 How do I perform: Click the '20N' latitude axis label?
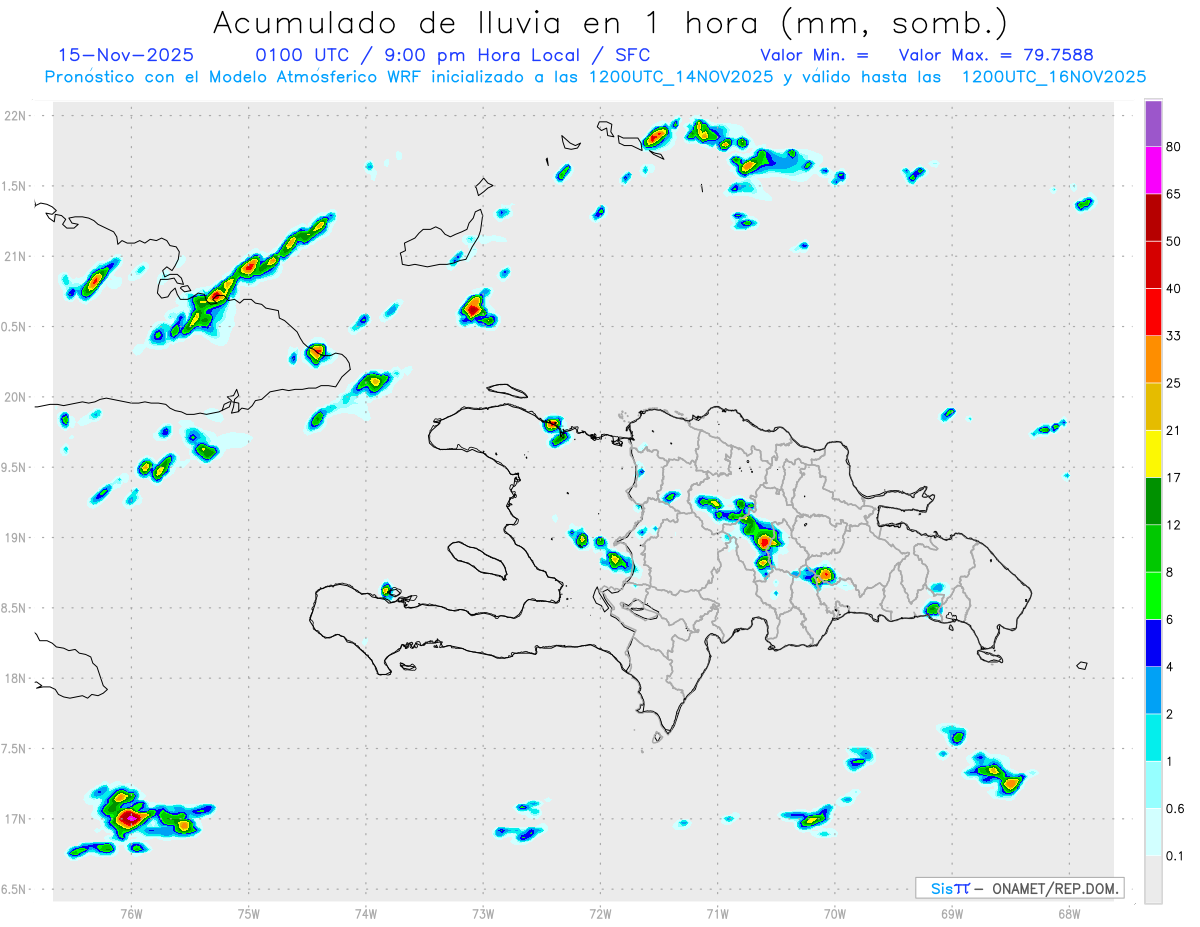[x=15, y=397]
